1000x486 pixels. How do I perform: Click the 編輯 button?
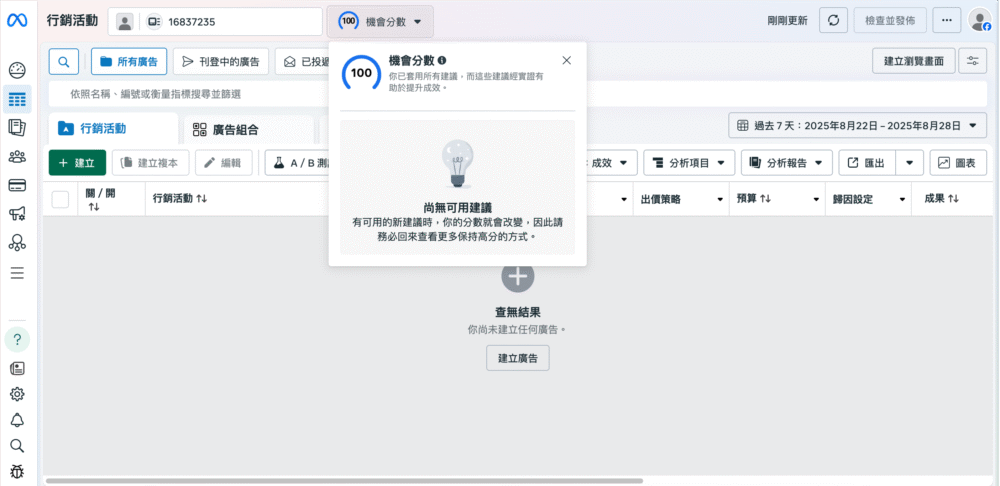coord(224,163)
